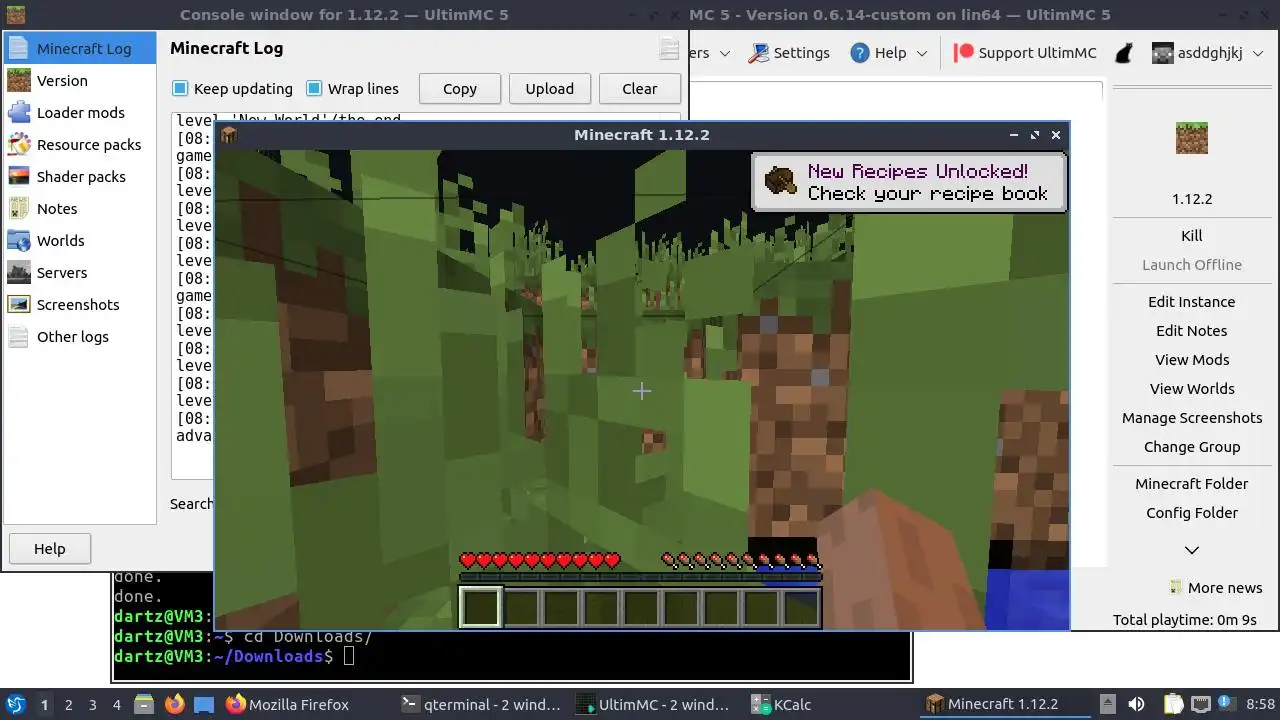Switch to qterminal taskbar entry
Screen dimensions: 1280x720
(x=482, y=705)
